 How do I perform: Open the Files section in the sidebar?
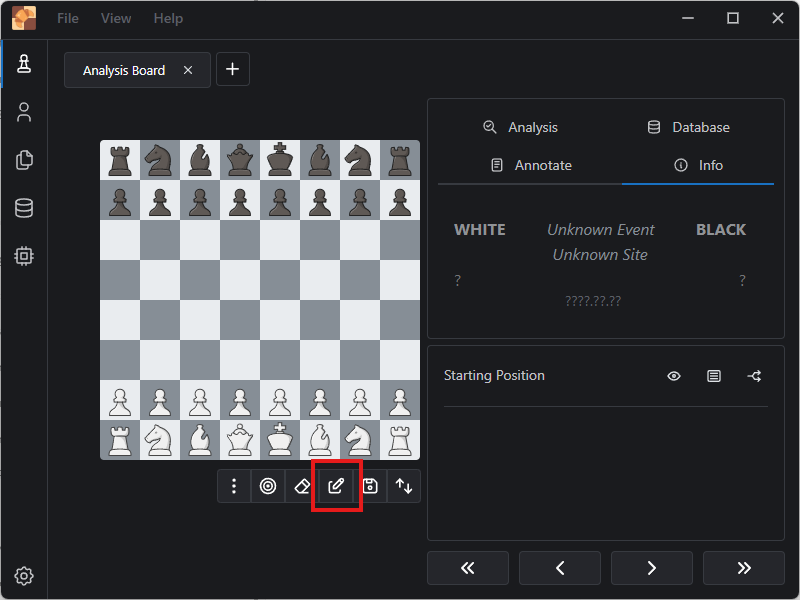pyautogui.click(x=24, y=160)
